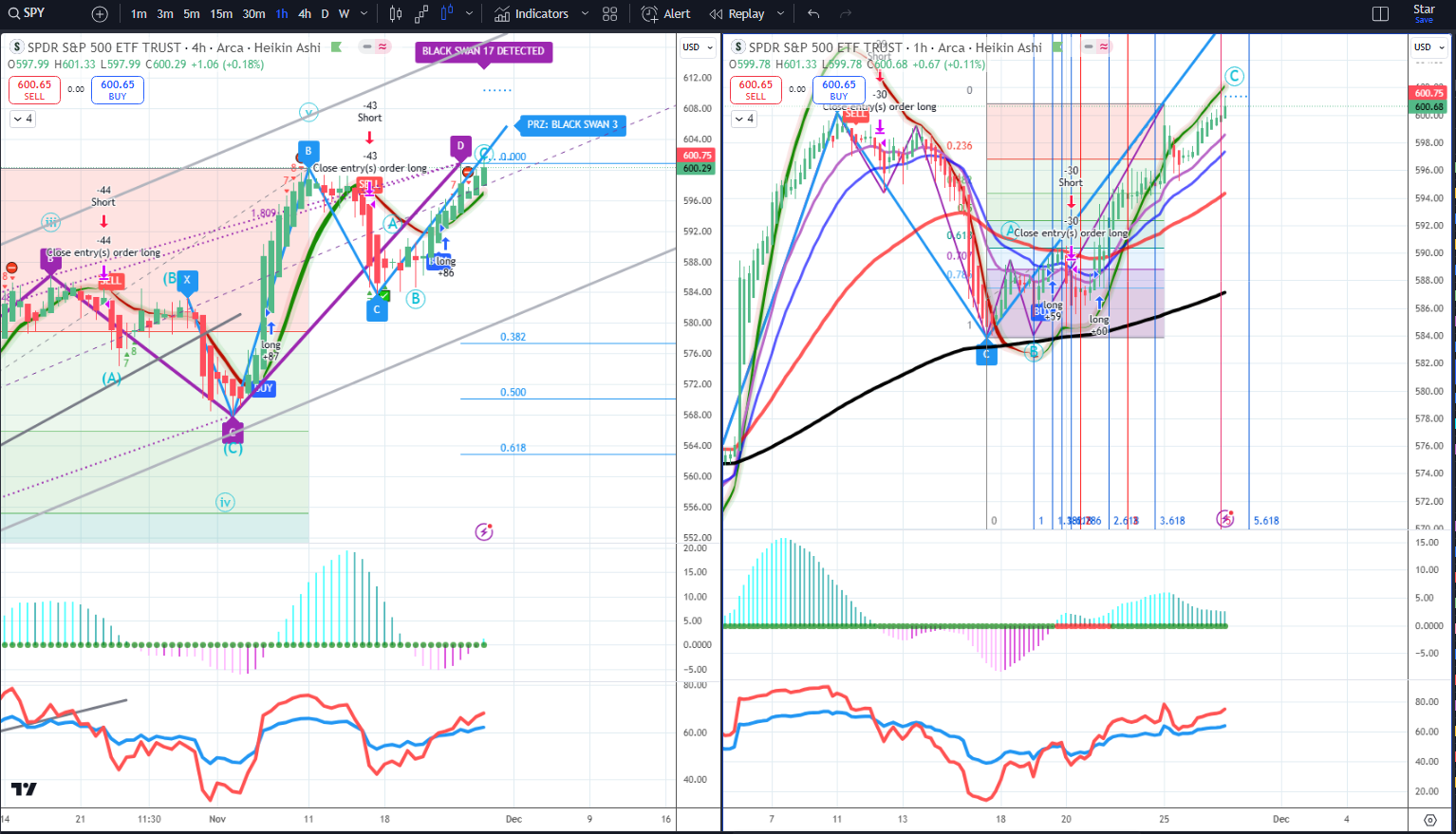Click the lightning event icon on the 1h chart
The image size is (1456, 834).
coord(1225,518)
